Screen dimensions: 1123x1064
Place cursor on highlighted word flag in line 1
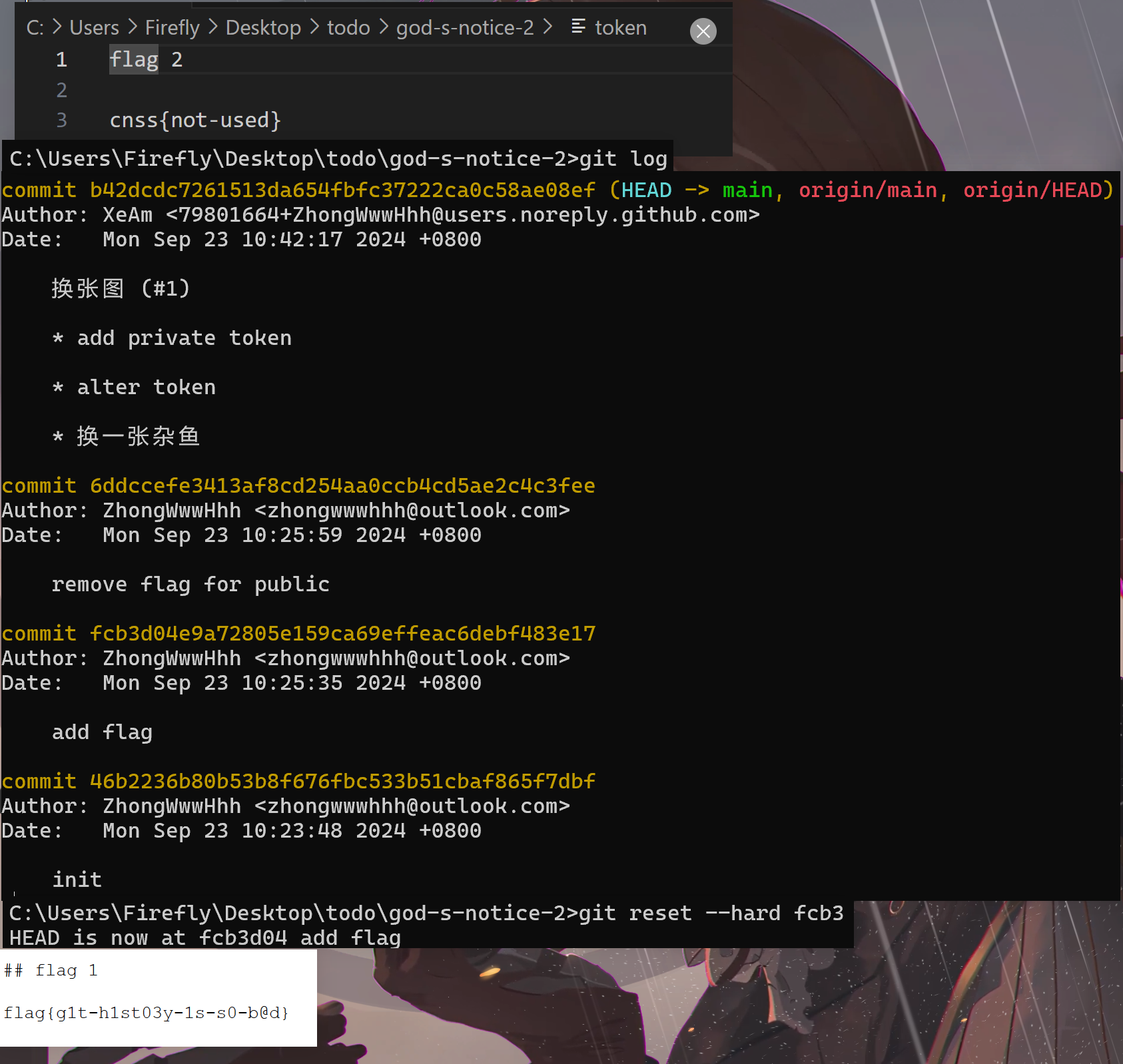point(134,60)
